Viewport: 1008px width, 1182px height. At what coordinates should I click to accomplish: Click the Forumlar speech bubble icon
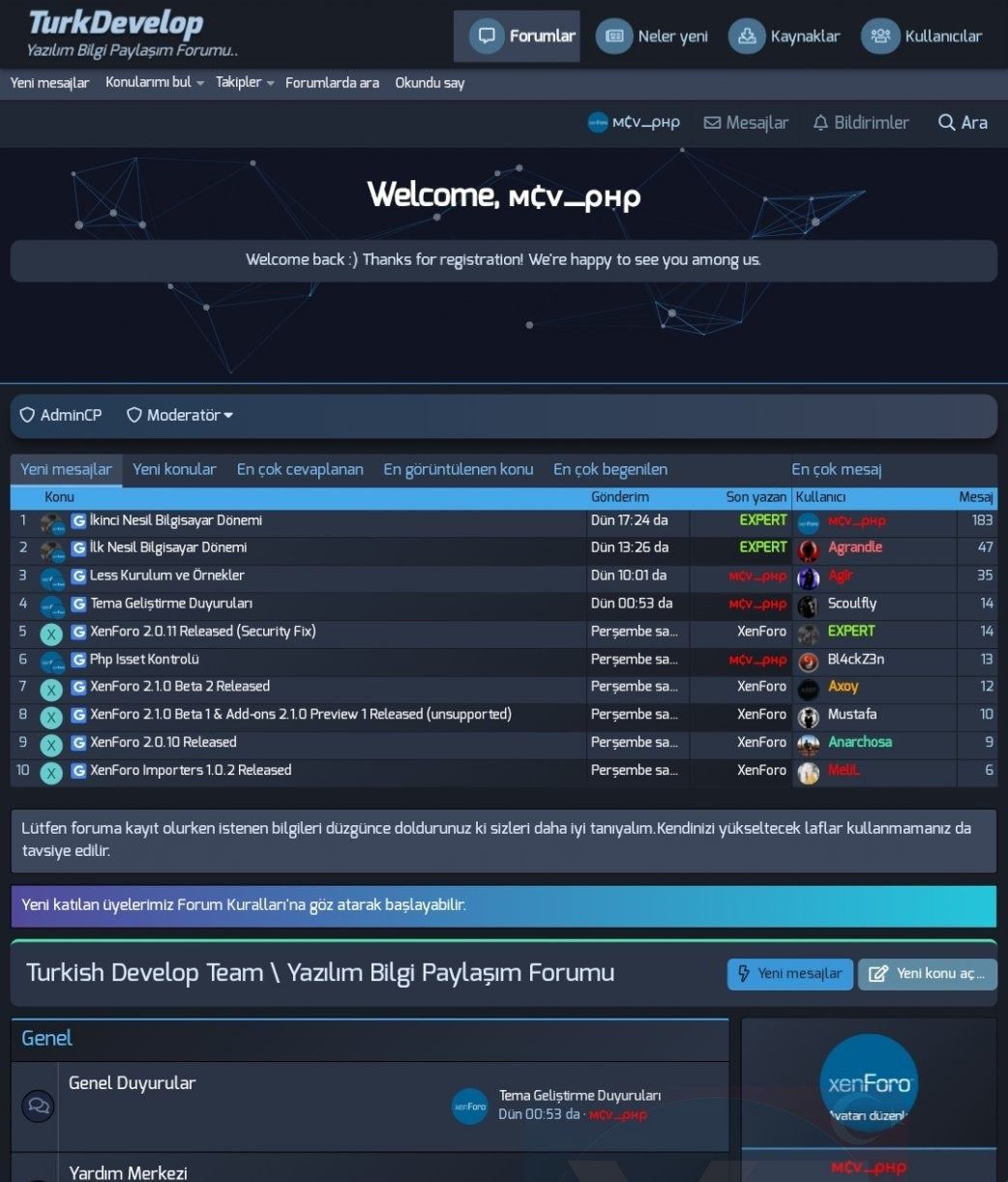point(487,37)
